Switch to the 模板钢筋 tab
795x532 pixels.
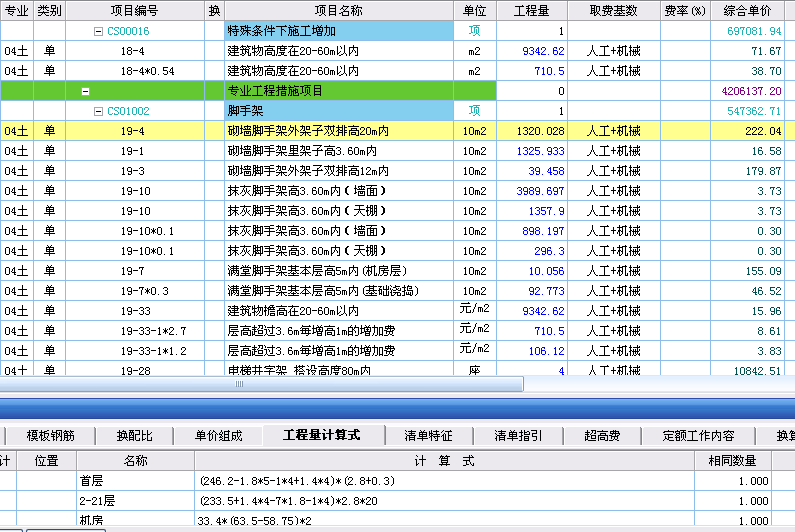[x=51, y=436]
